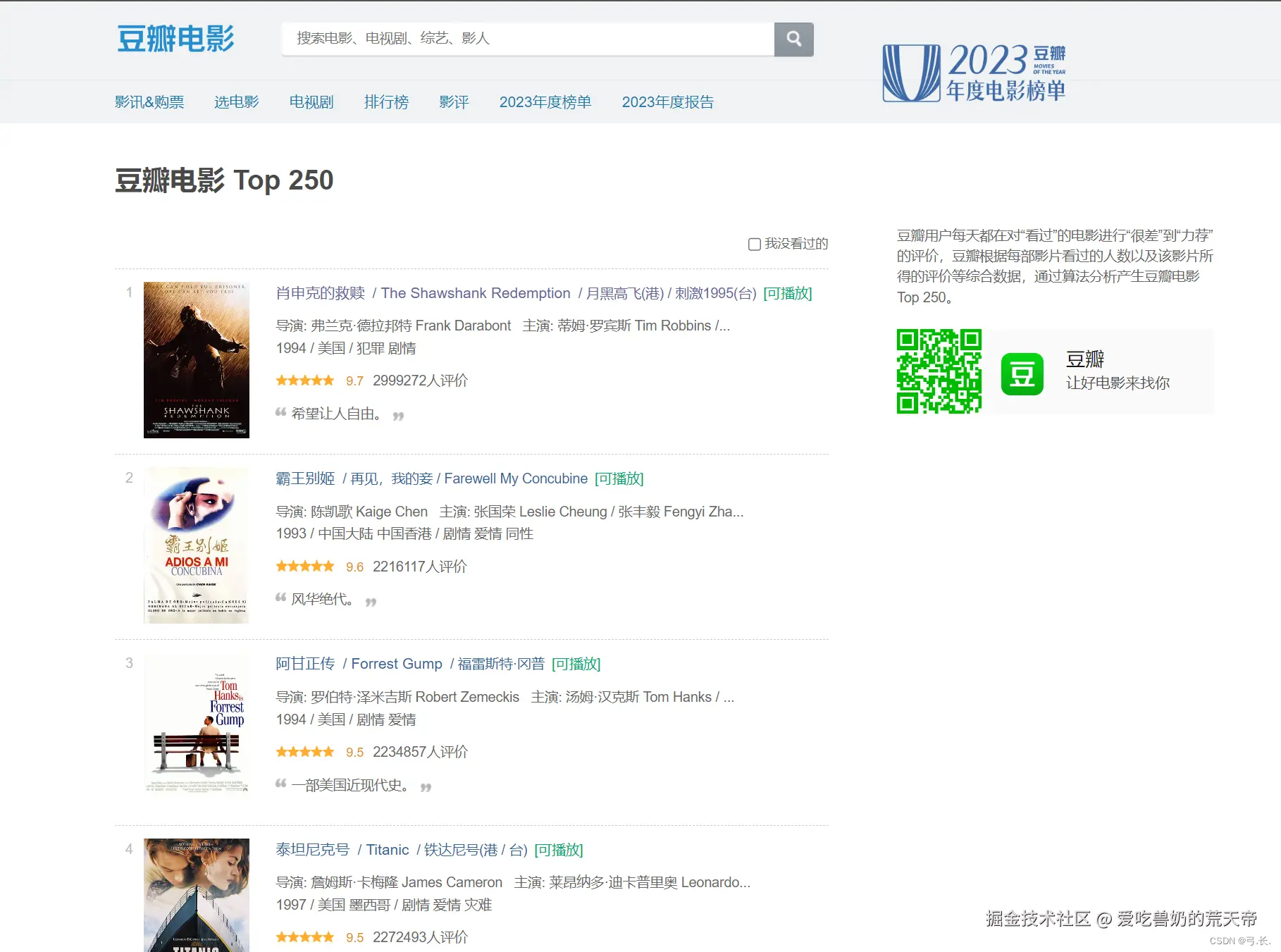
Task: Open The Shawshank Redemption English title
Action: click(476, 293)
